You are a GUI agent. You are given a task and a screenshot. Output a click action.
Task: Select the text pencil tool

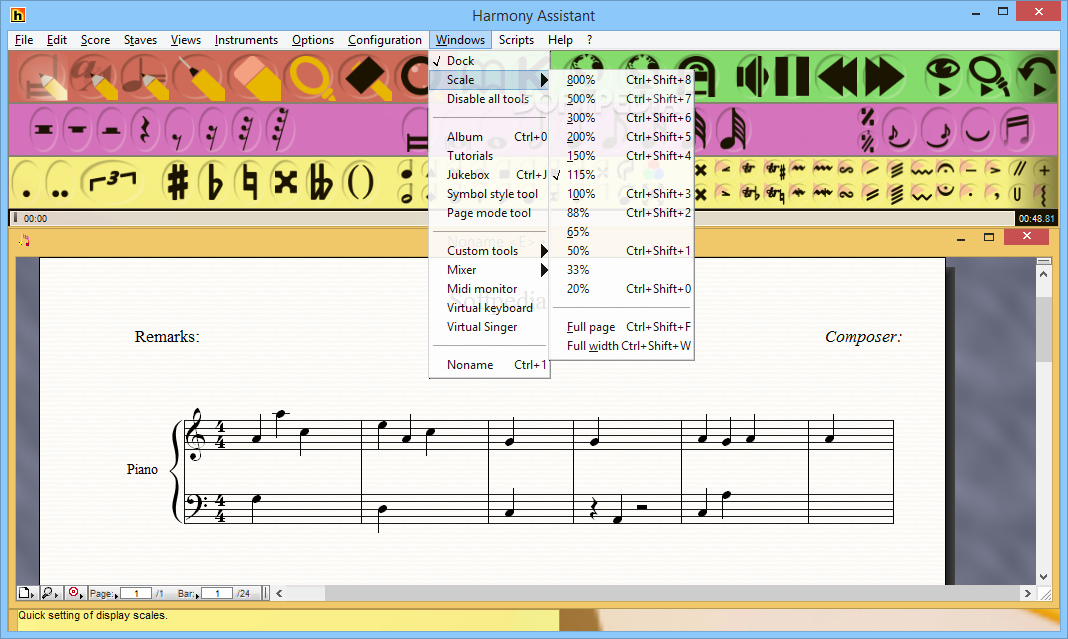point(95,76)
